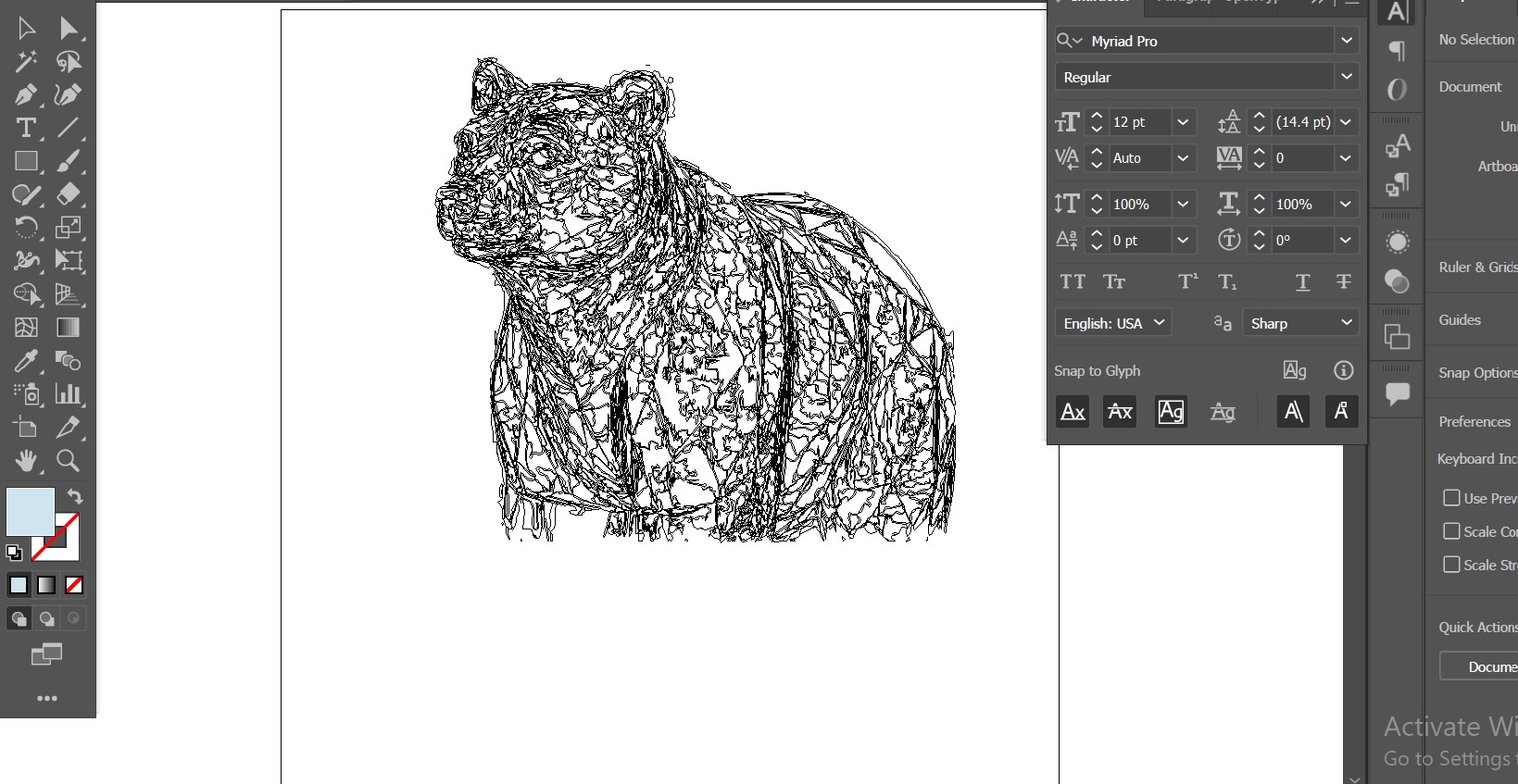
Task: Select the Eyedropper tool
Action: point(26,361)
